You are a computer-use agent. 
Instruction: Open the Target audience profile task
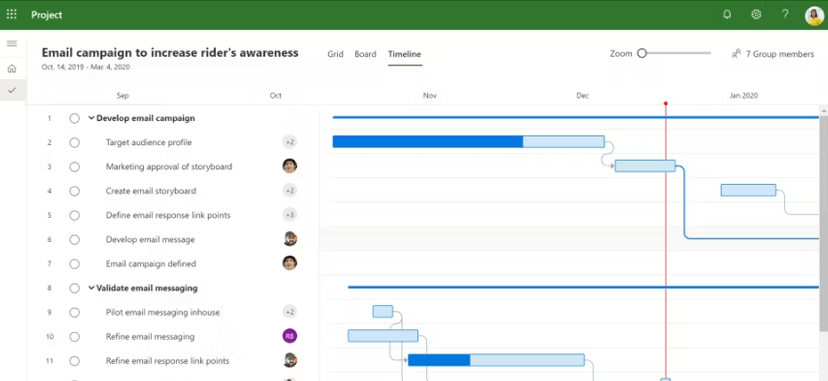pyautogui.click(x=148, y=142)
